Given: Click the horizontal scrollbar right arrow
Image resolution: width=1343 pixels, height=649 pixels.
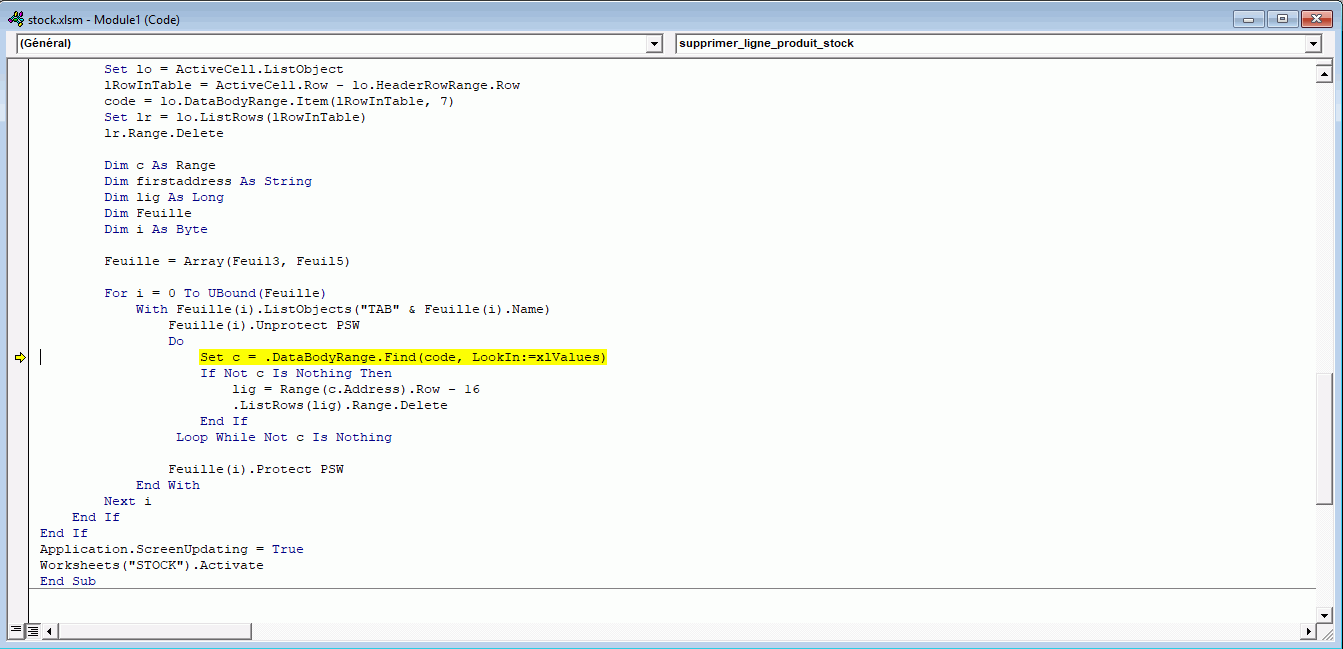Looking at the screenshot, I should [1308, 631].
